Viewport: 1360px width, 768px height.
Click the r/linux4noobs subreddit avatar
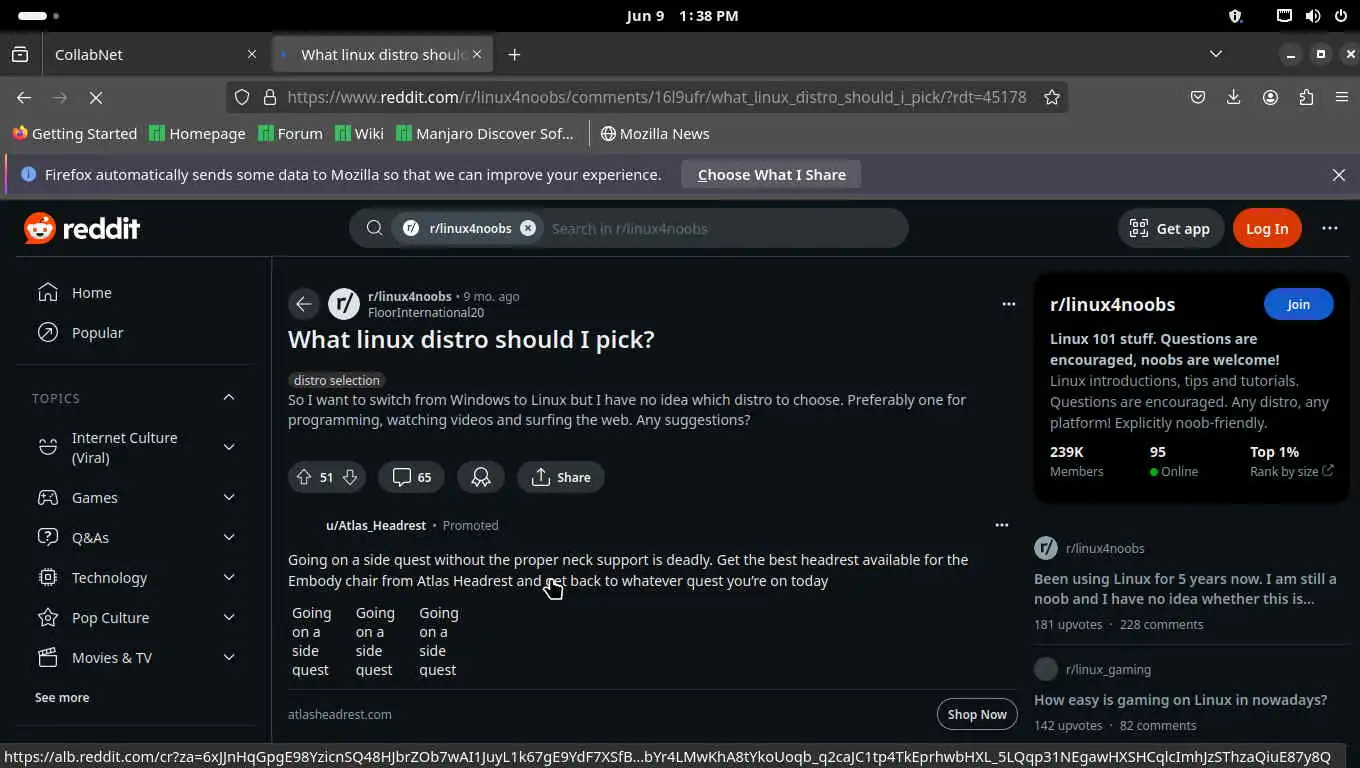tap(344, 304)
